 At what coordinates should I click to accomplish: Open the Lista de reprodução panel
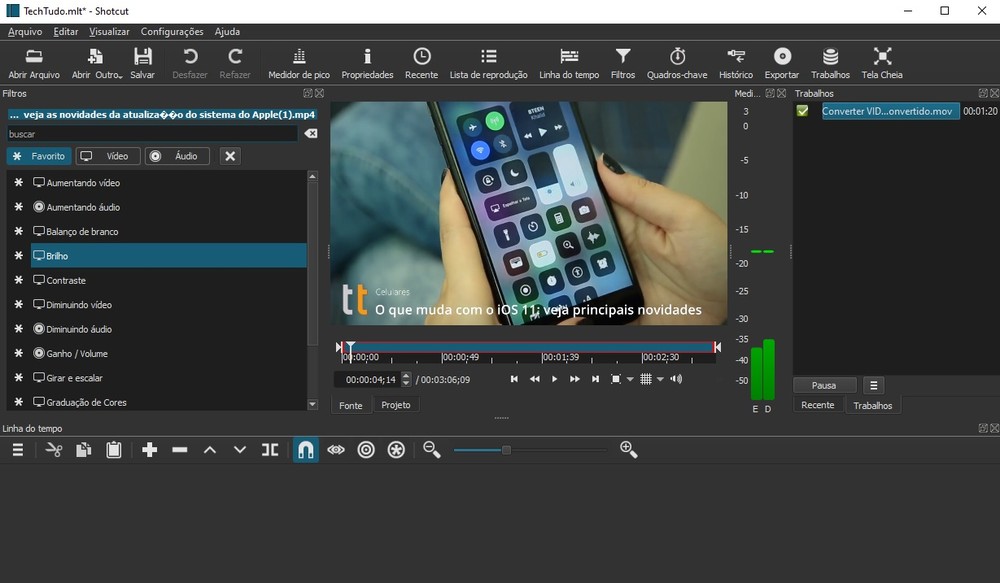pyautogui.click(x=487, y=62)
